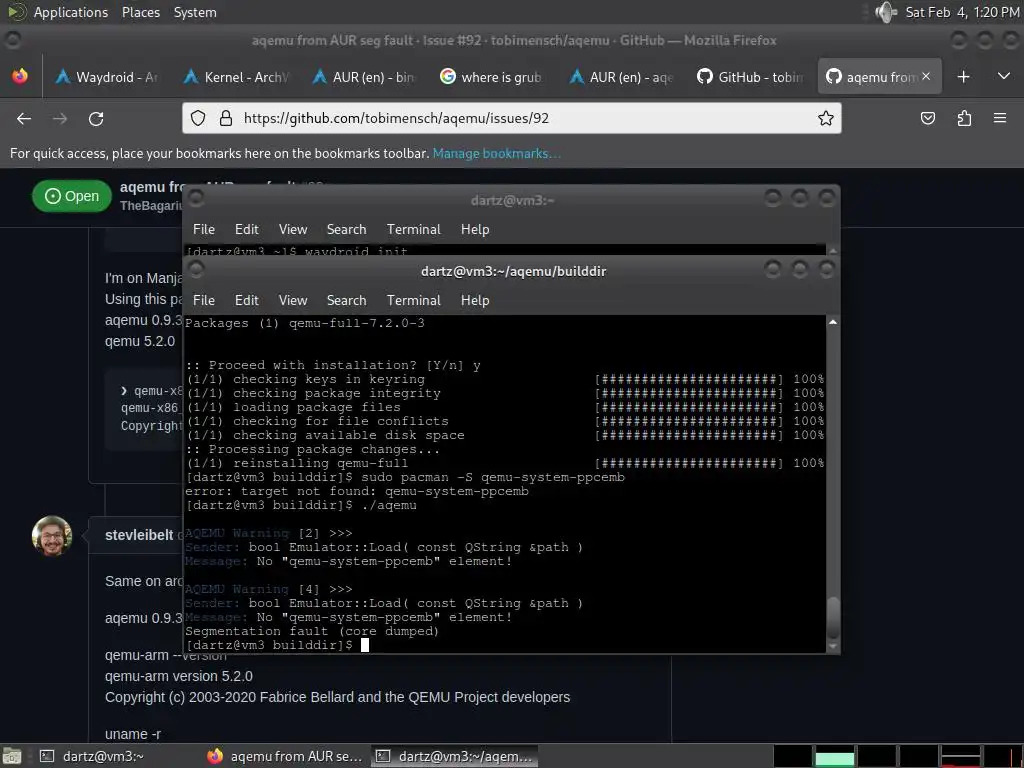Open the Firefox hamburger menu
The width and height of the screenshot is (1024, 768).
click(x=1000, y=118)
